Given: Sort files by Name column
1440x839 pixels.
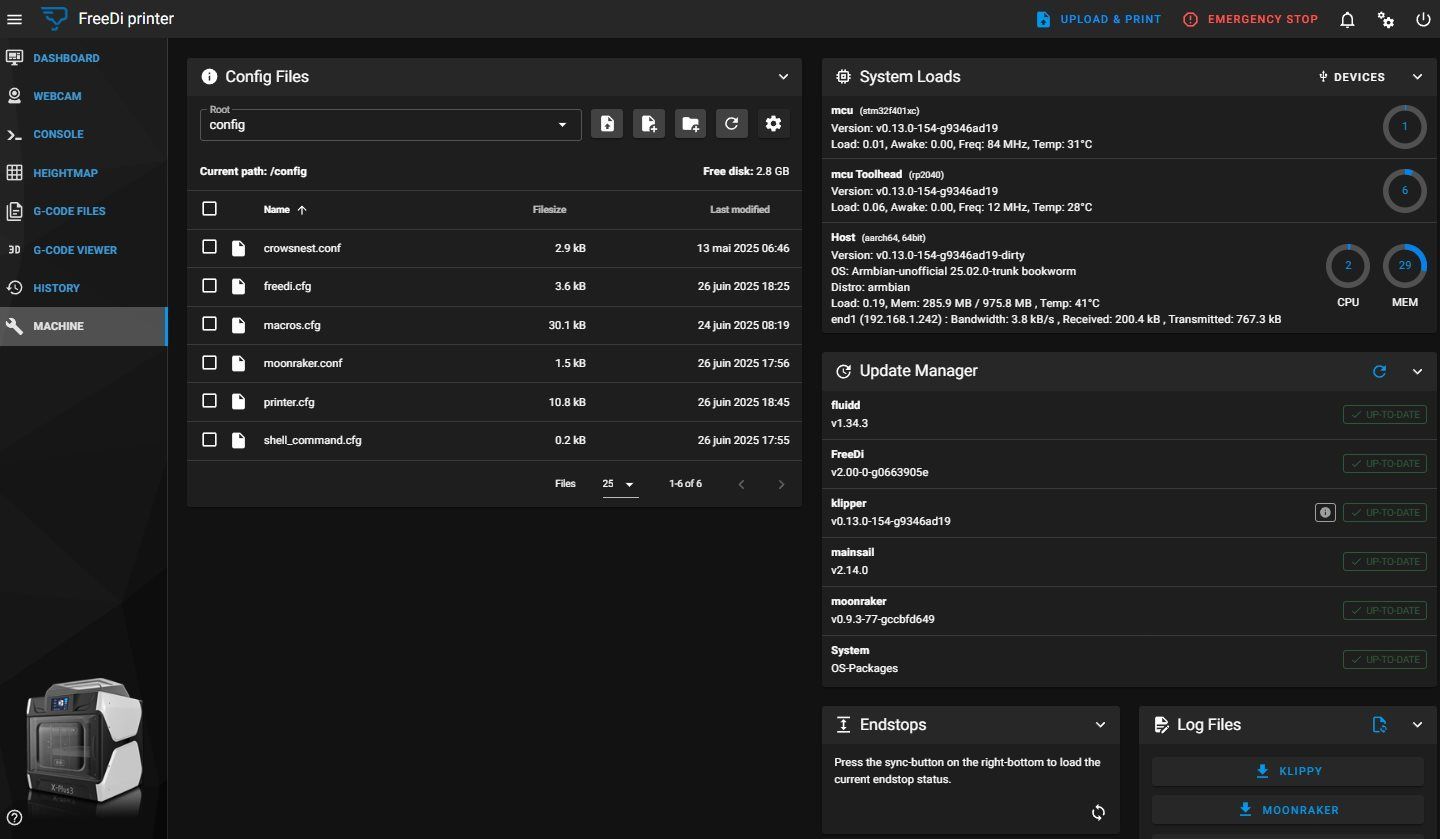Looking at the screenshot, I should point(285,210).
